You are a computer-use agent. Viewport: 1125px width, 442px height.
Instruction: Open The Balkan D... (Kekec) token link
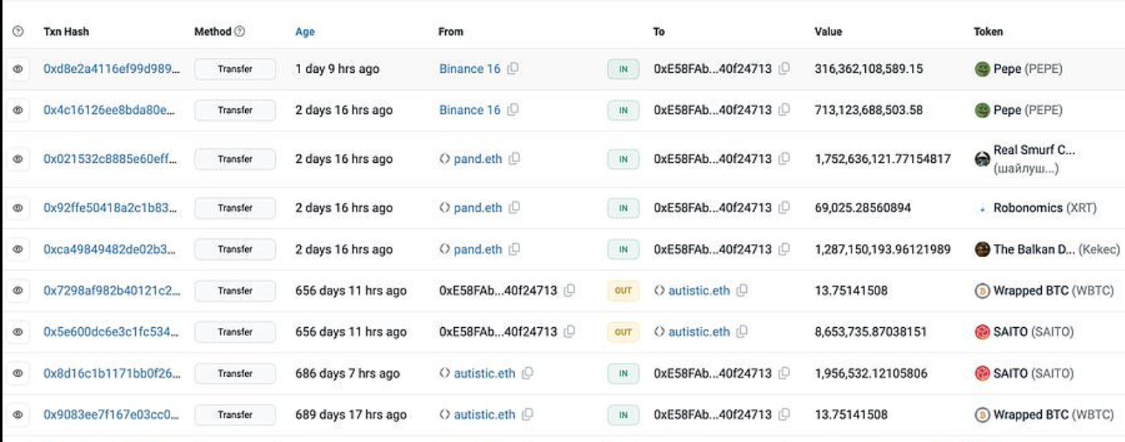[1056, 249]
